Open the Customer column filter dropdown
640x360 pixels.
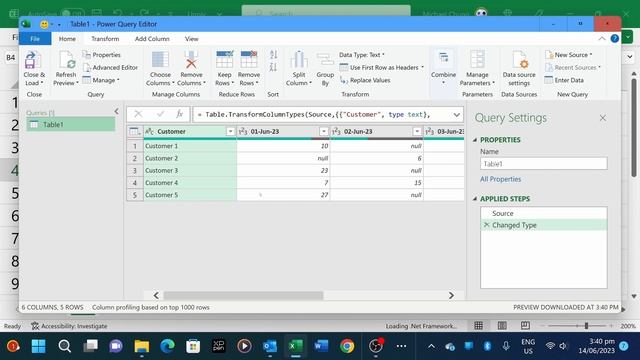(230, 131)
